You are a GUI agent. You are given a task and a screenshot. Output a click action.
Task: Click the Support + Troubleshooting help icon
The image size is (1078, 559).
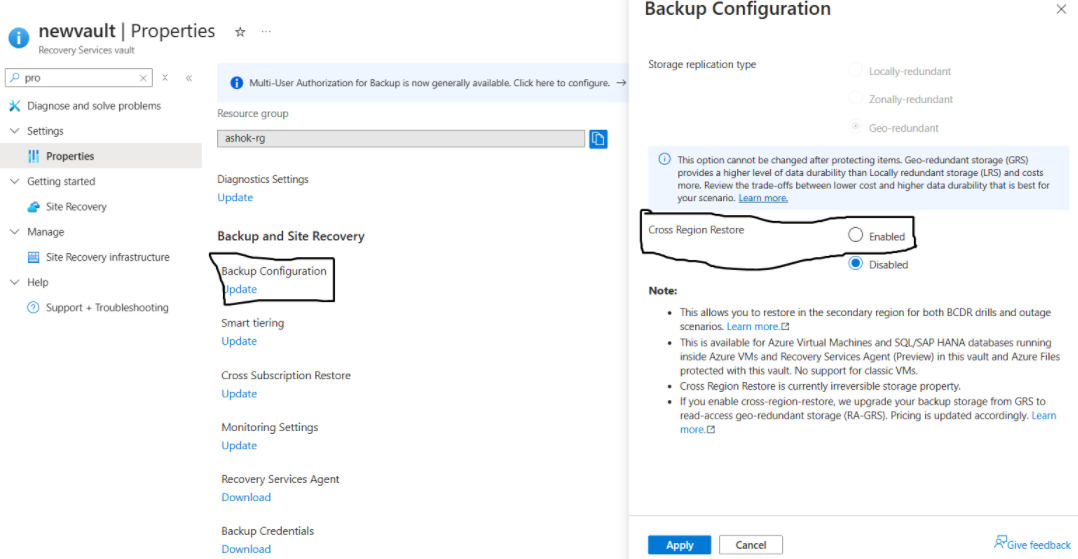click(33, 307)
